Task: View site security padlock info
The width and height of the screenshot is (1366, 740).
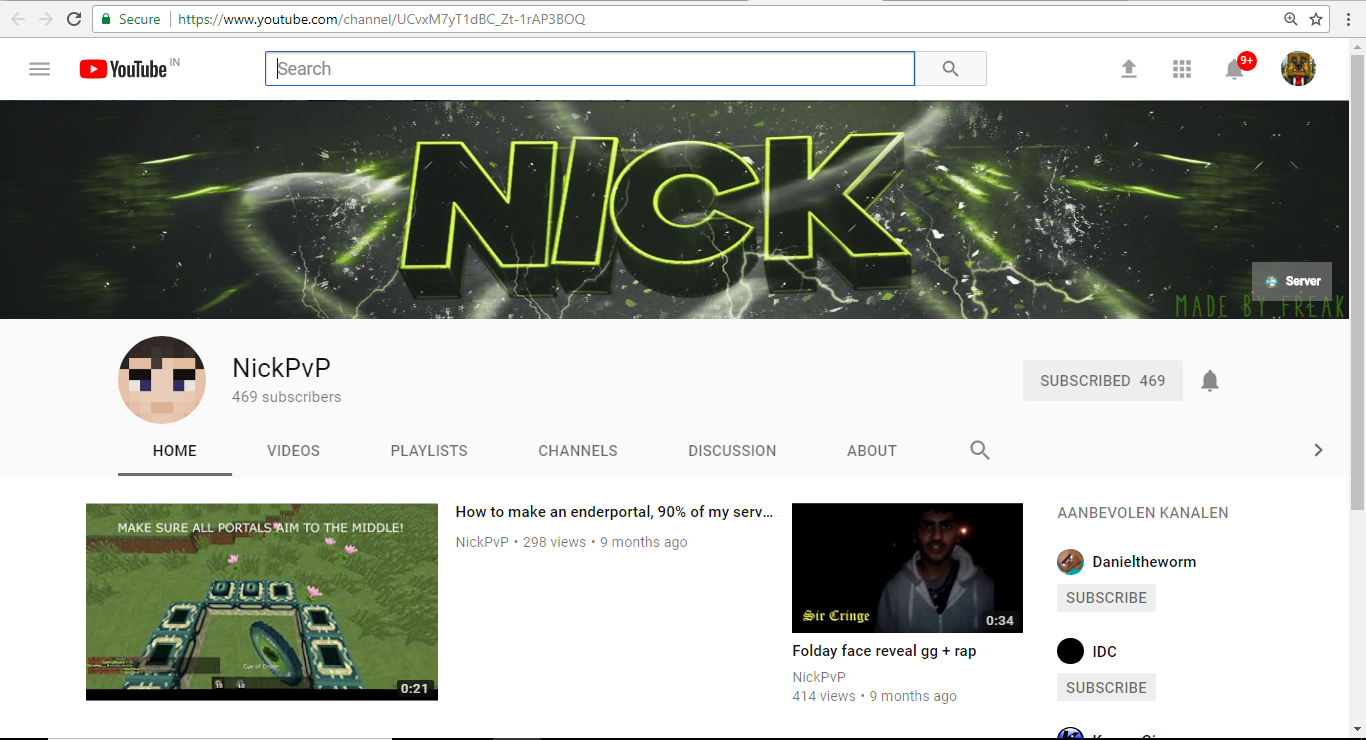Action: [106, 19]
